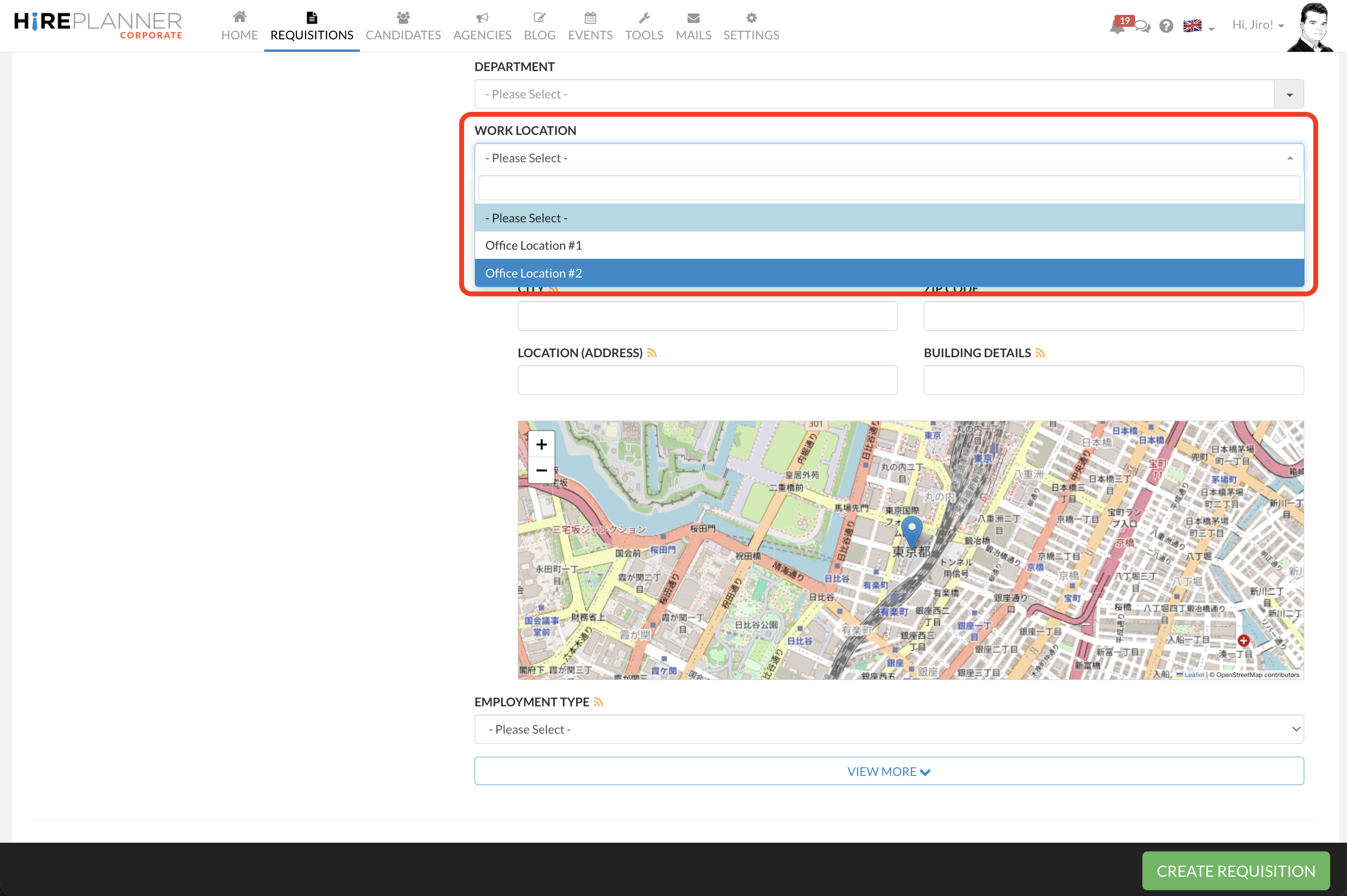This screenshot has height=896, width=1347.
Task: Open the Settings navigation tab
Action: point(751,26)
